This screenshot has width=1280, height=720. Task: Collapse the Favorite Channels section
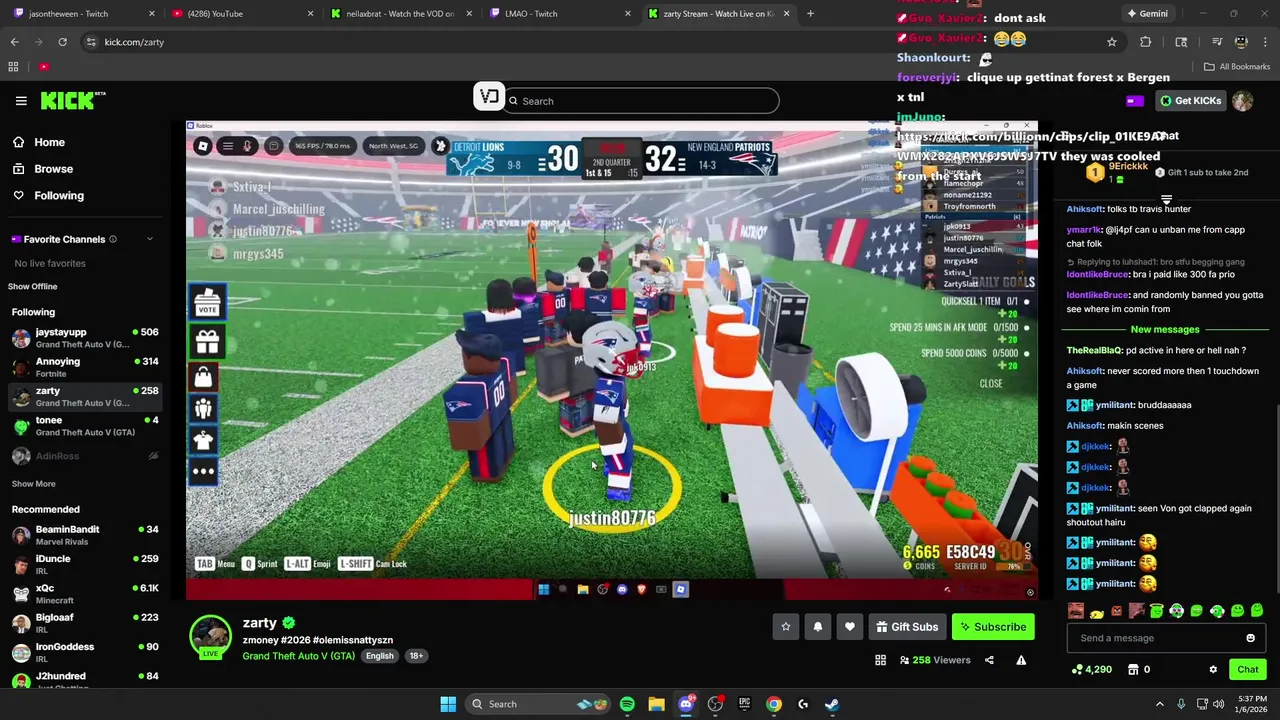pyautogui.click(x=150, y=239)
